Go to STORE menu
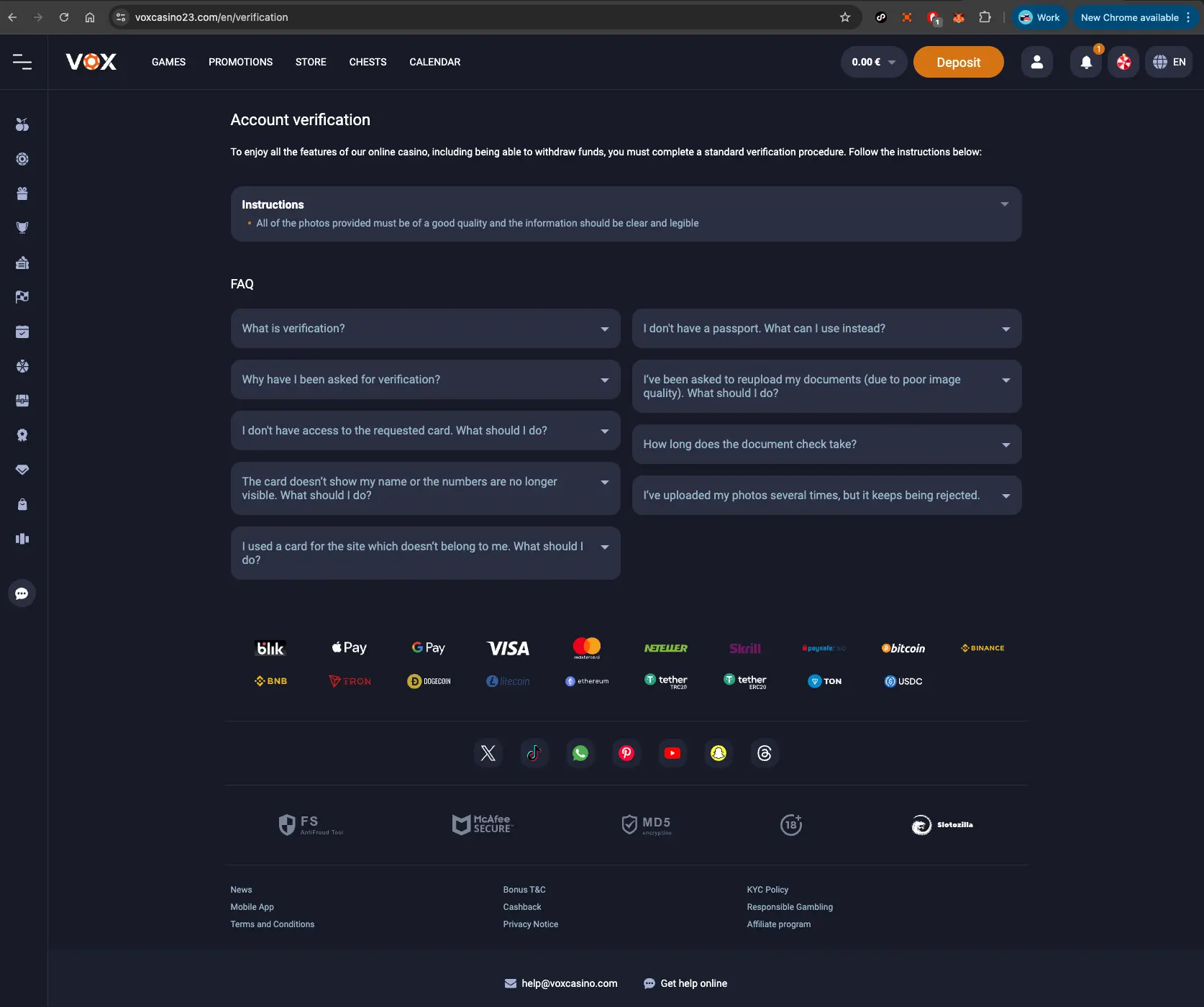The image size is (1204, 1007). (311, 62)
